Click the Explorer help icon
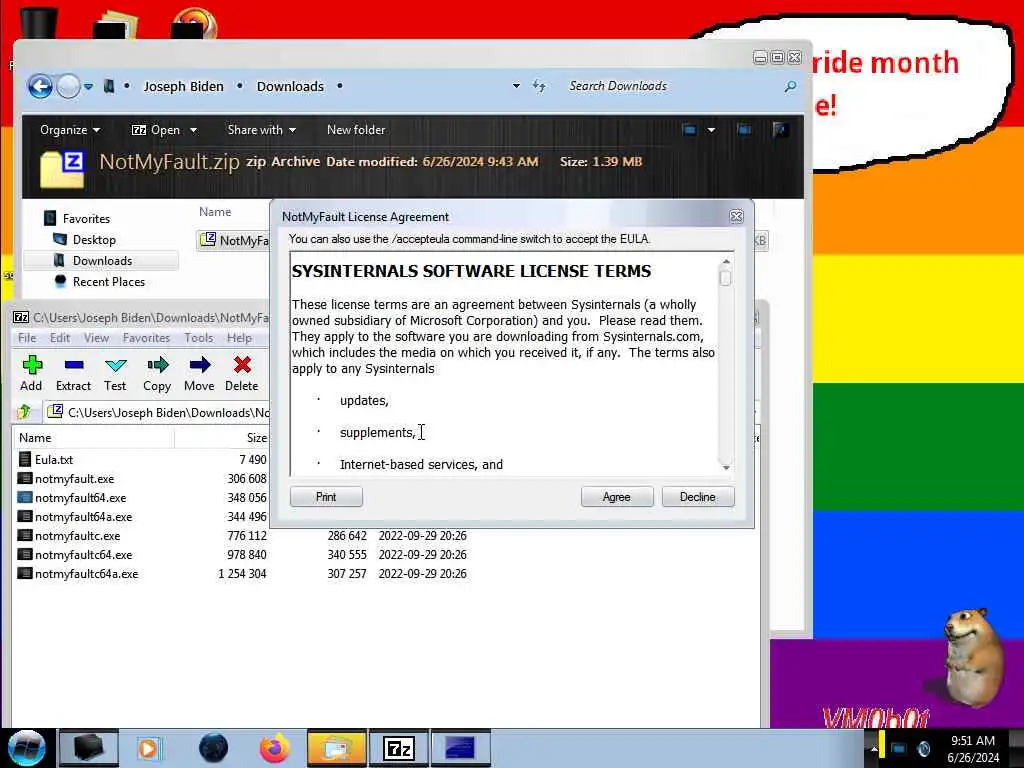 pyautogui.click(x=779, y=130)
